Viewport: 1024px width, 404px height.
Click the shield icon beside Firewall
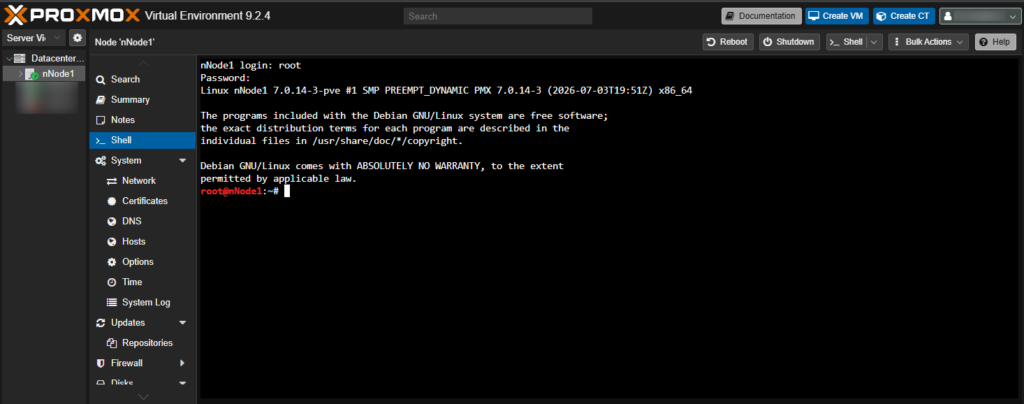coord(101,363)
